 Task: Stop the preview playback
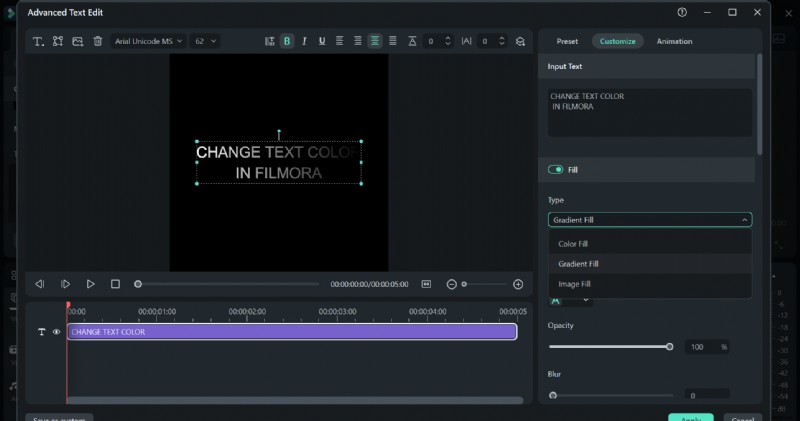115,284
